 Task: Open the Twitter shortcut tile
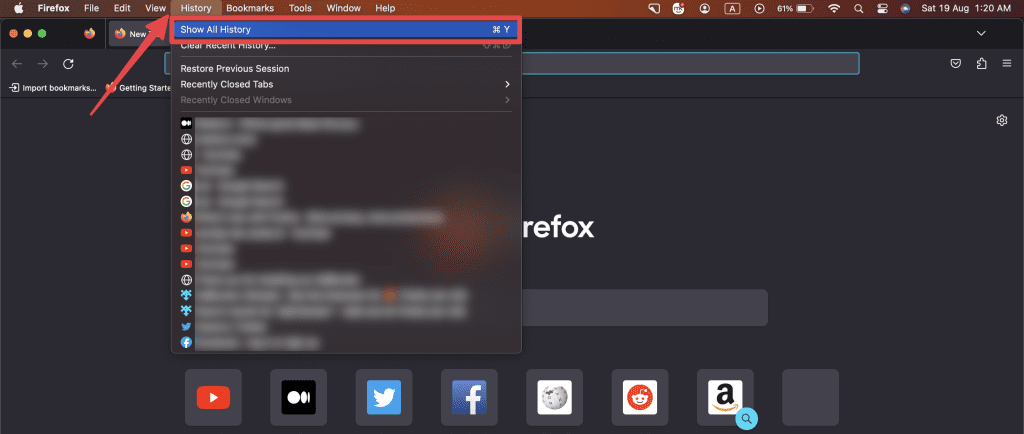point(384,397)
